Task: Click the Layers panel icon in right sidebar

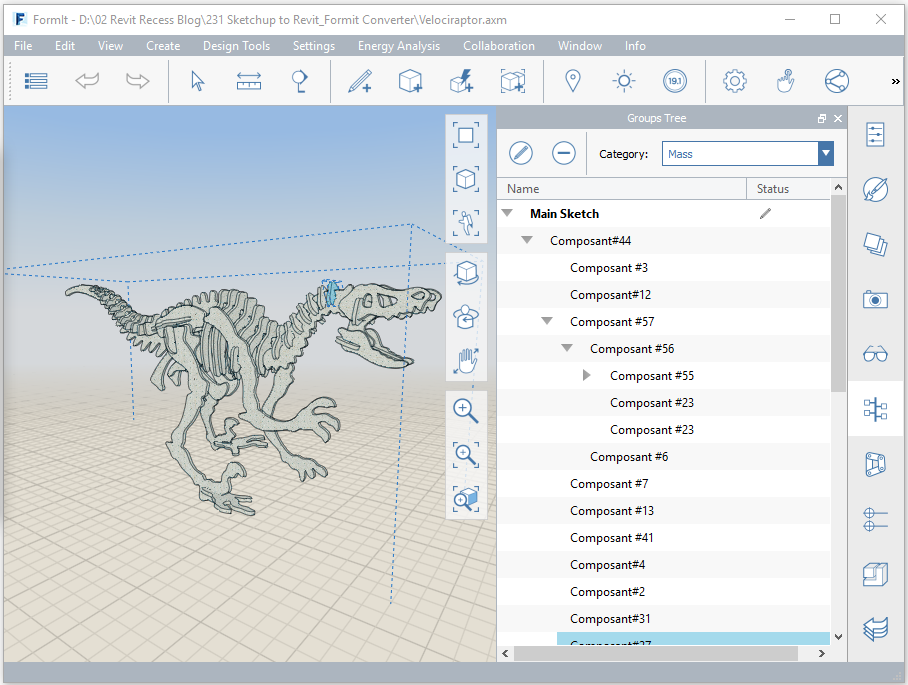Action: tap(875, 244)
